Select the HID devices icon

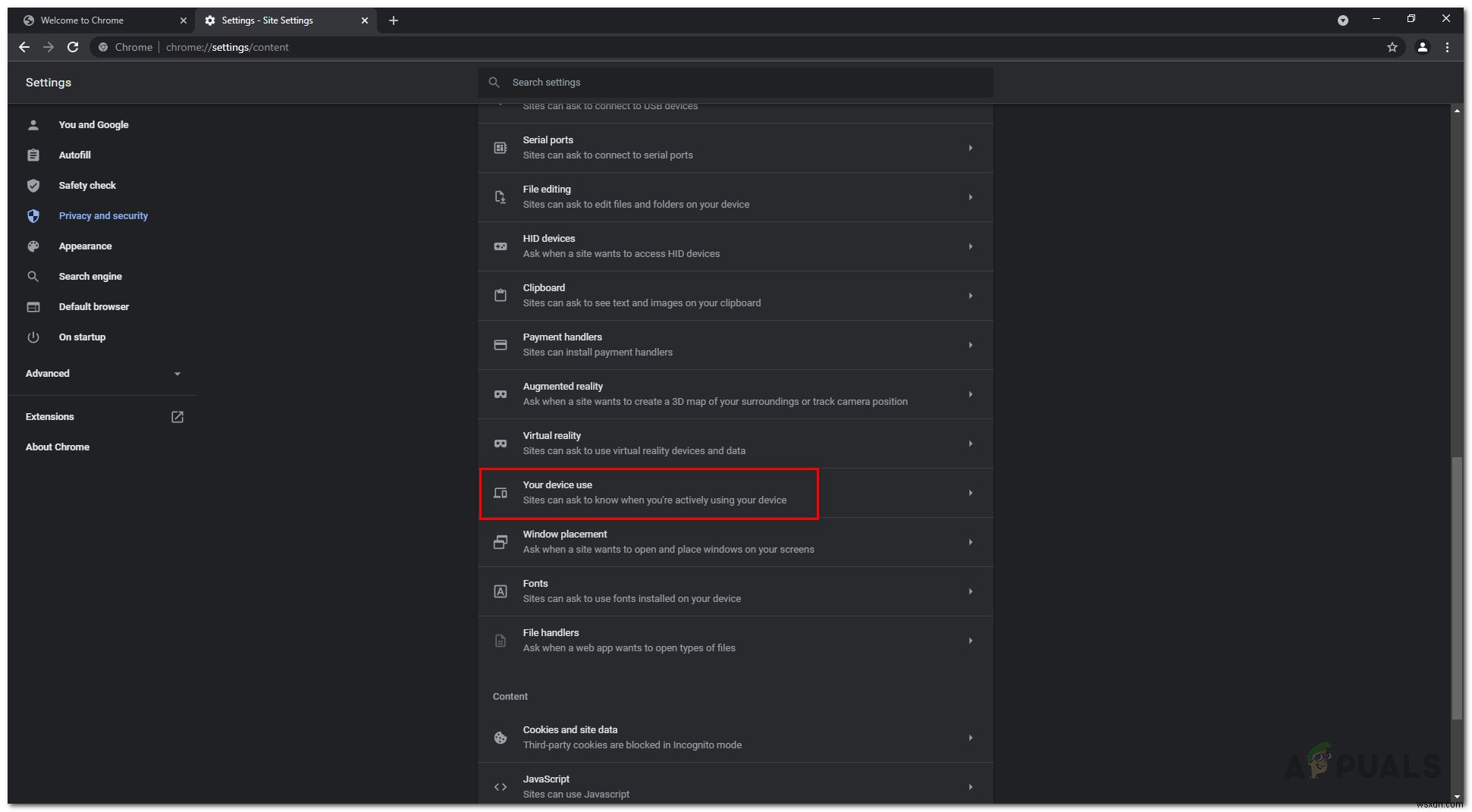[501, 246]
